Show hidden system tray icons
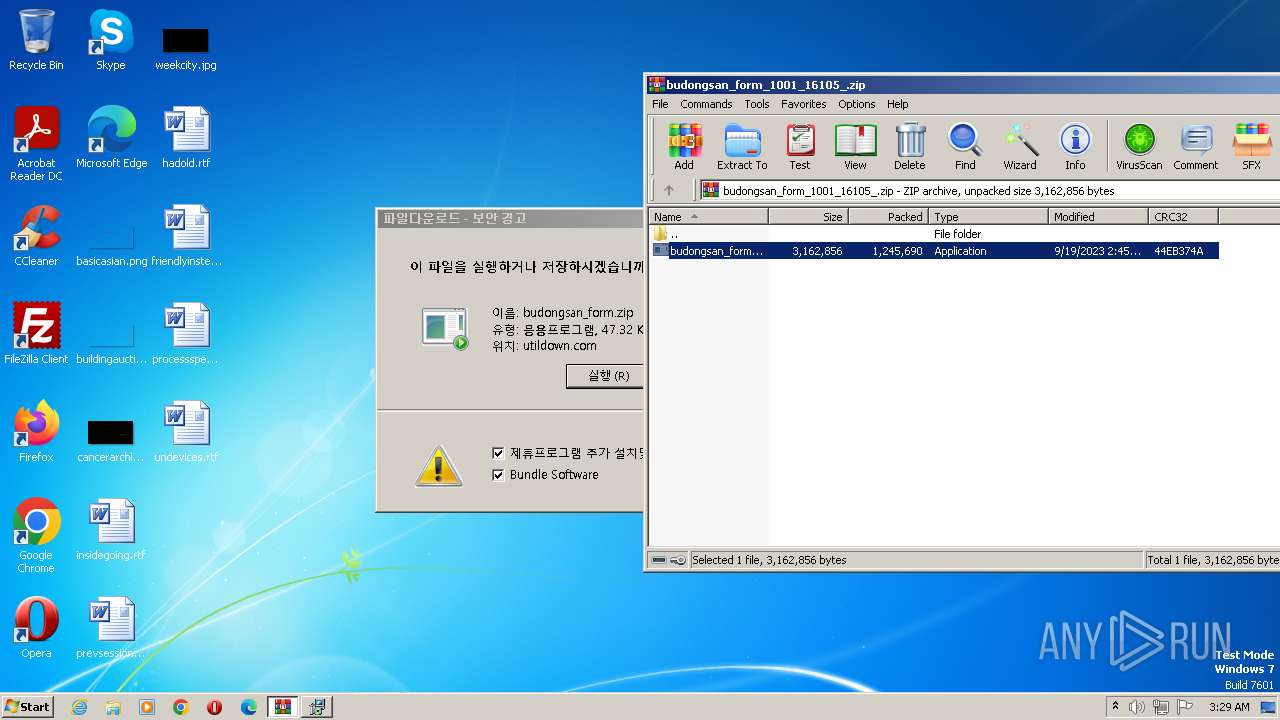The height and width of the screenshot is (720, 1280). click(x=1116, y=707)
